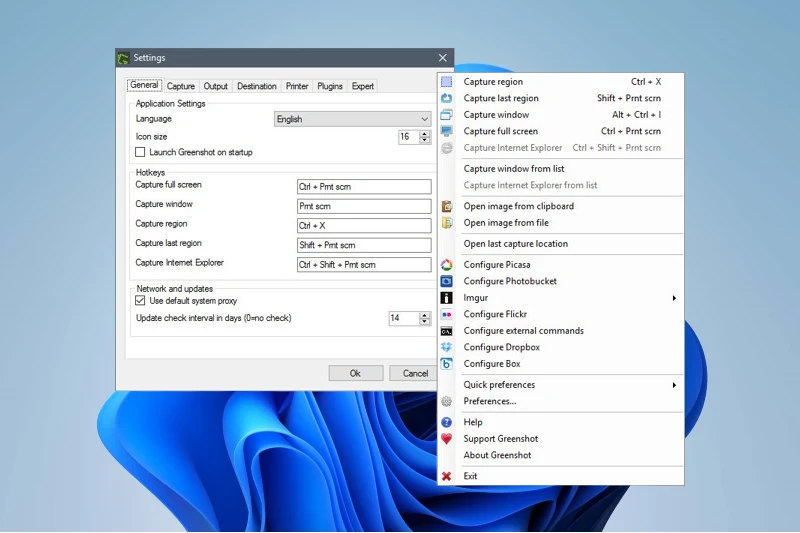This screenshot has height=533, width=800.
Task: Select Configure Flickr menu entry
Action: point(560,314)
